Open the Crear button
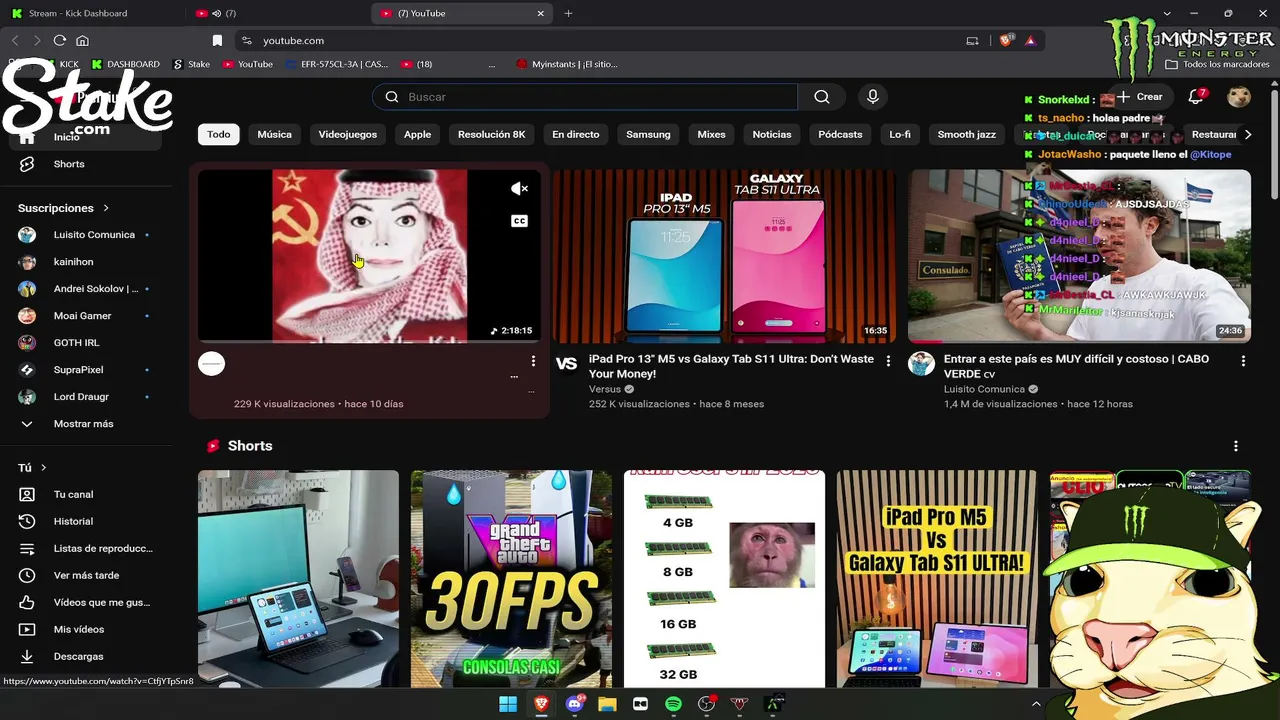This screenshot has height=720, width=1280. coord(1140,97)
